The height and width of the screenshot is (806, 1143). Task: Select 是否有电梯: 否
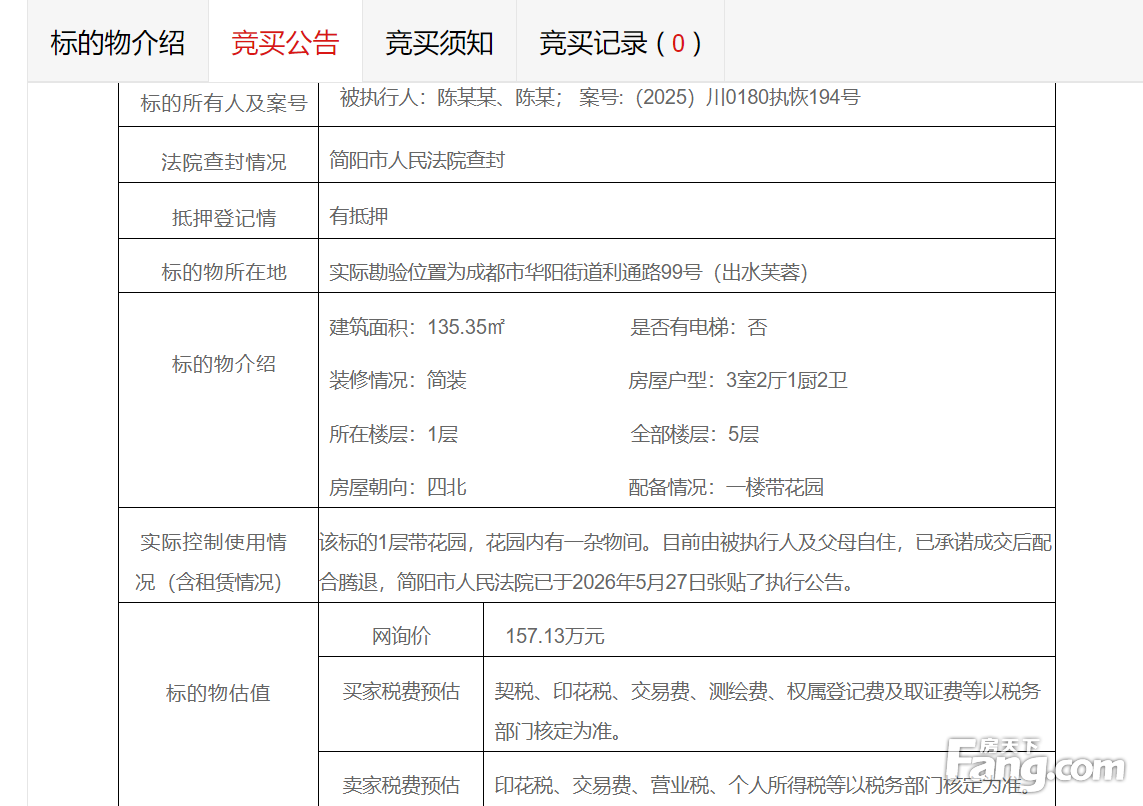698,327
